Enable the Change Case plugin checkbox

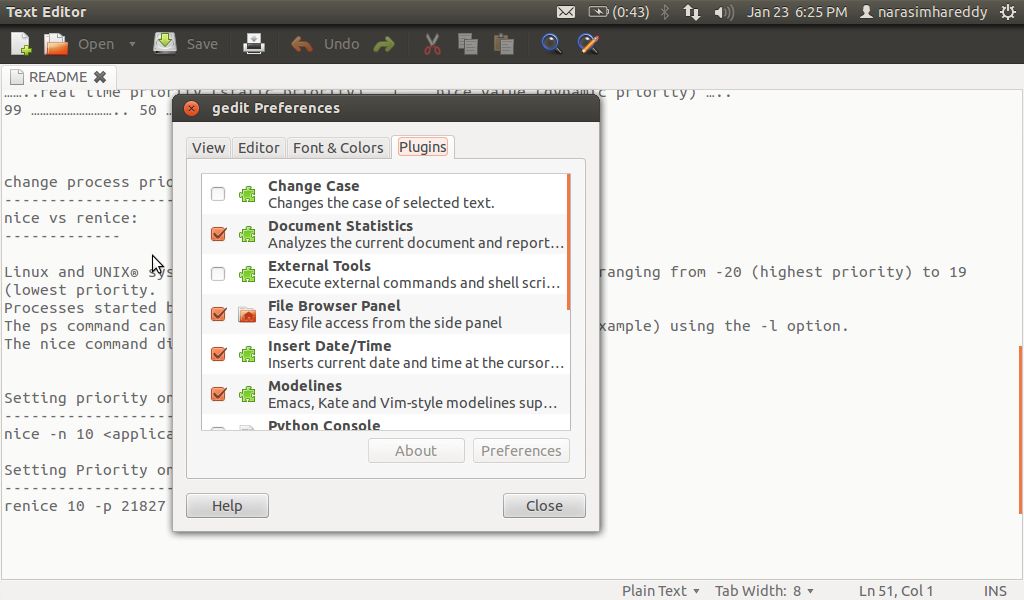click(218, 194)
